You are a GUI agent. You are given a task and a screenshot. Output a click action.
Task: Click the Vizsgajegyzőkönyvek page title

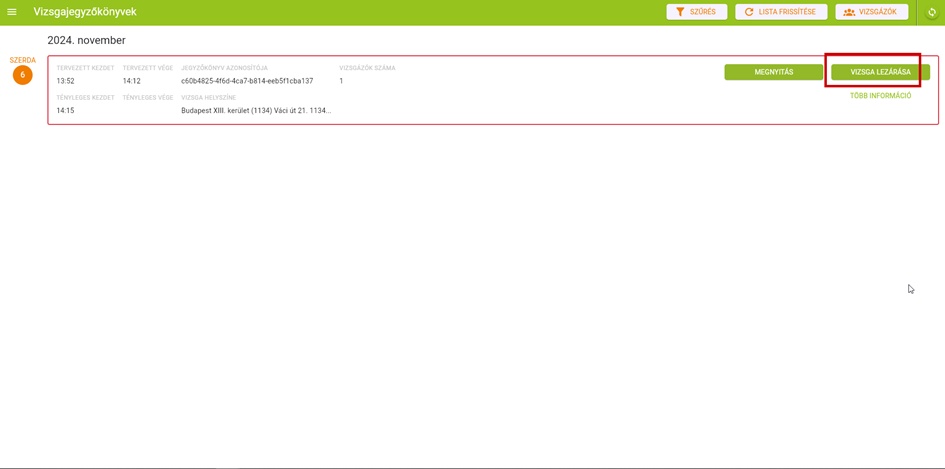tap(85, 12)
